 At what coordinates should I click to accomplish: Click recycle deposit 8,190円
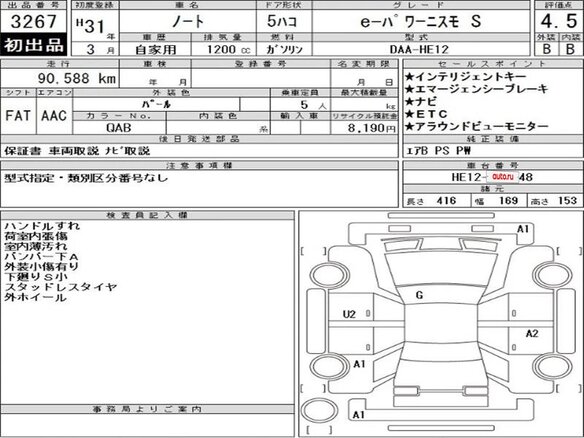tap(371, 128)
